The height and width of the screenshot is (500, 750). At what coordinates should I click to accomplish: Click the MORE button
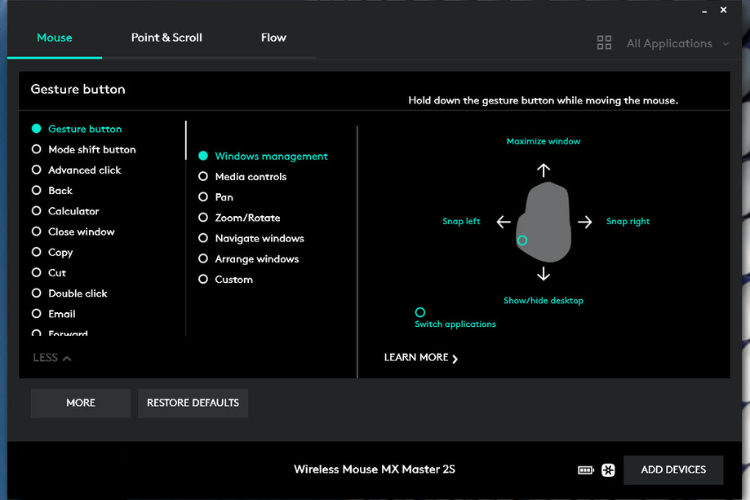tap(81, 403)
